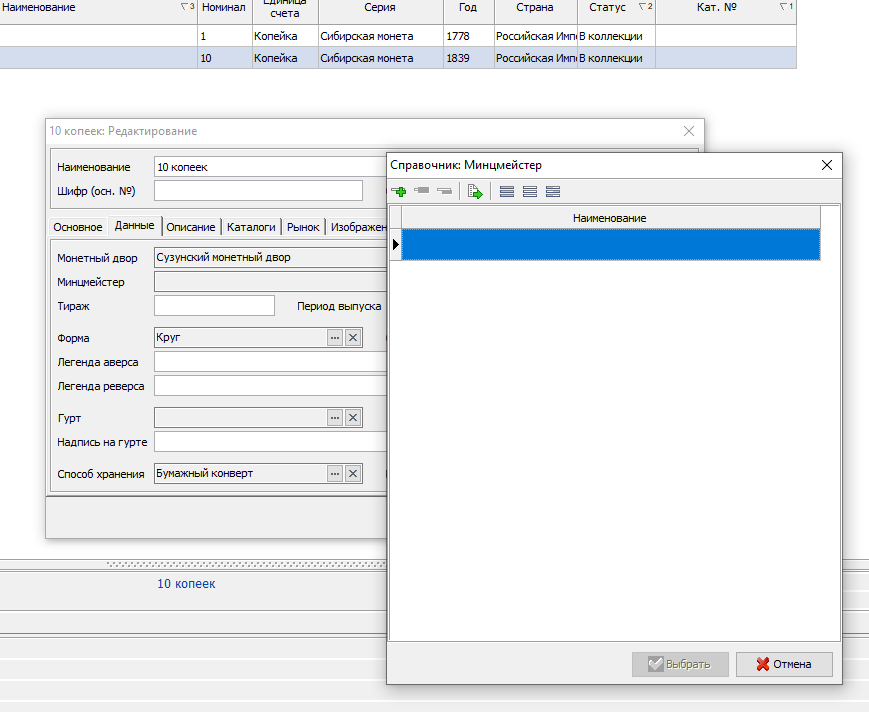
Task: Click В коллекции status in 1839 row
Action: pyautogui.click(x=616, y=58)
